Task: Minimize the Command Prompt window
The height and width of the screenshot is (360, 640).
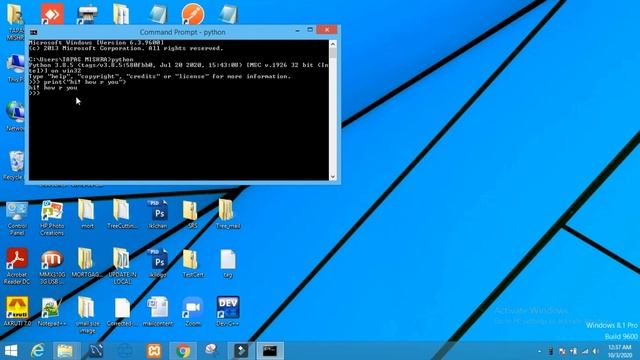Action: point(298,30)
